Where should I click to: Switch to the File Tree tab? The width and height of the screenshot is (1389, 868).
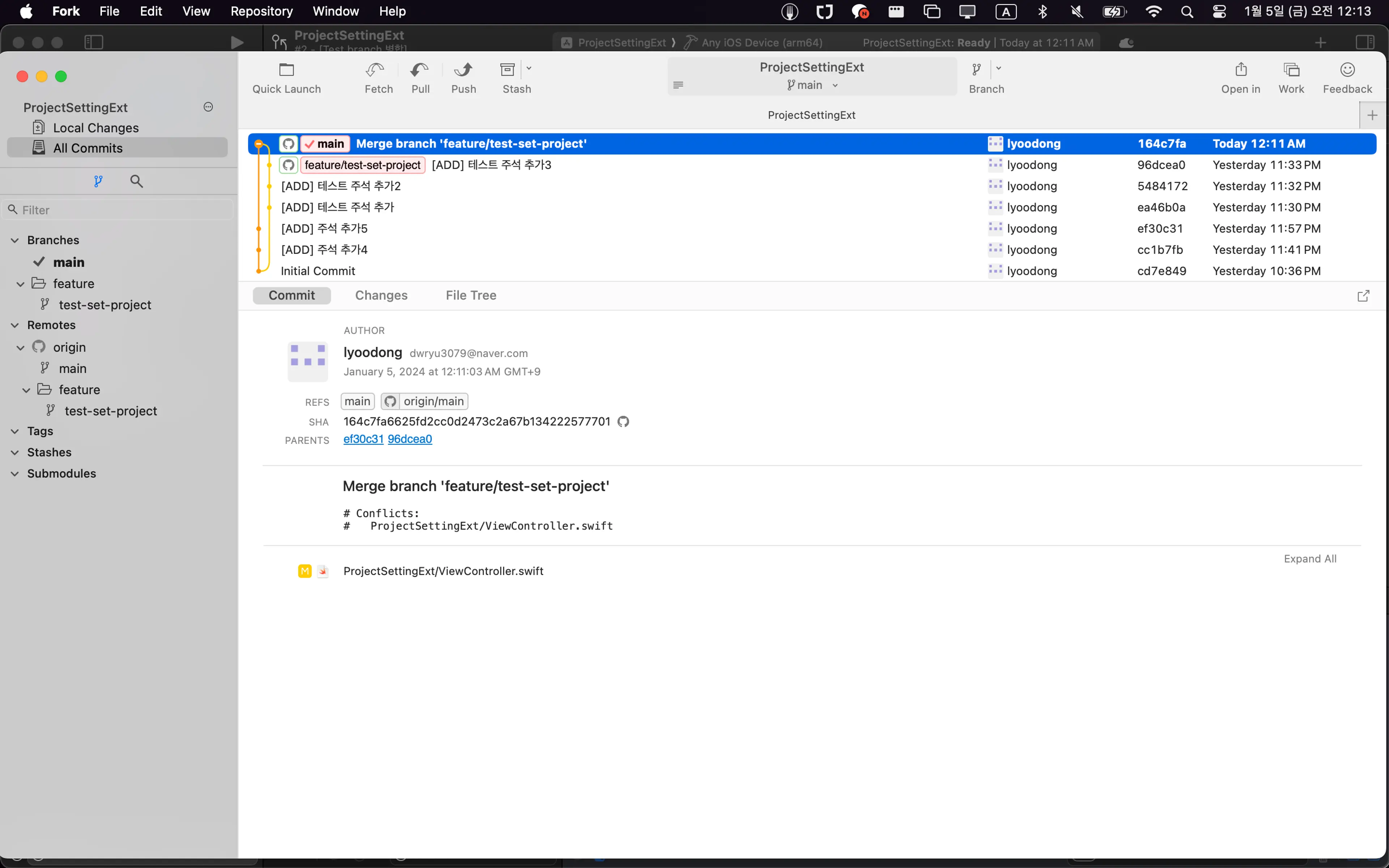(471, 295)
